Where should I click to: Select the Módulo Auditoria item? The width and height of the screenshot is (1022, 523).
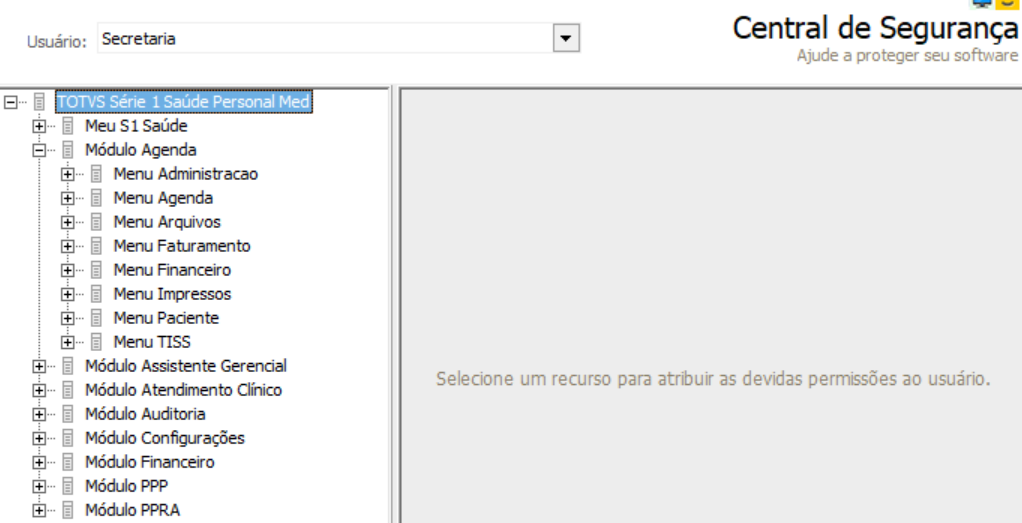coord(145,414)
